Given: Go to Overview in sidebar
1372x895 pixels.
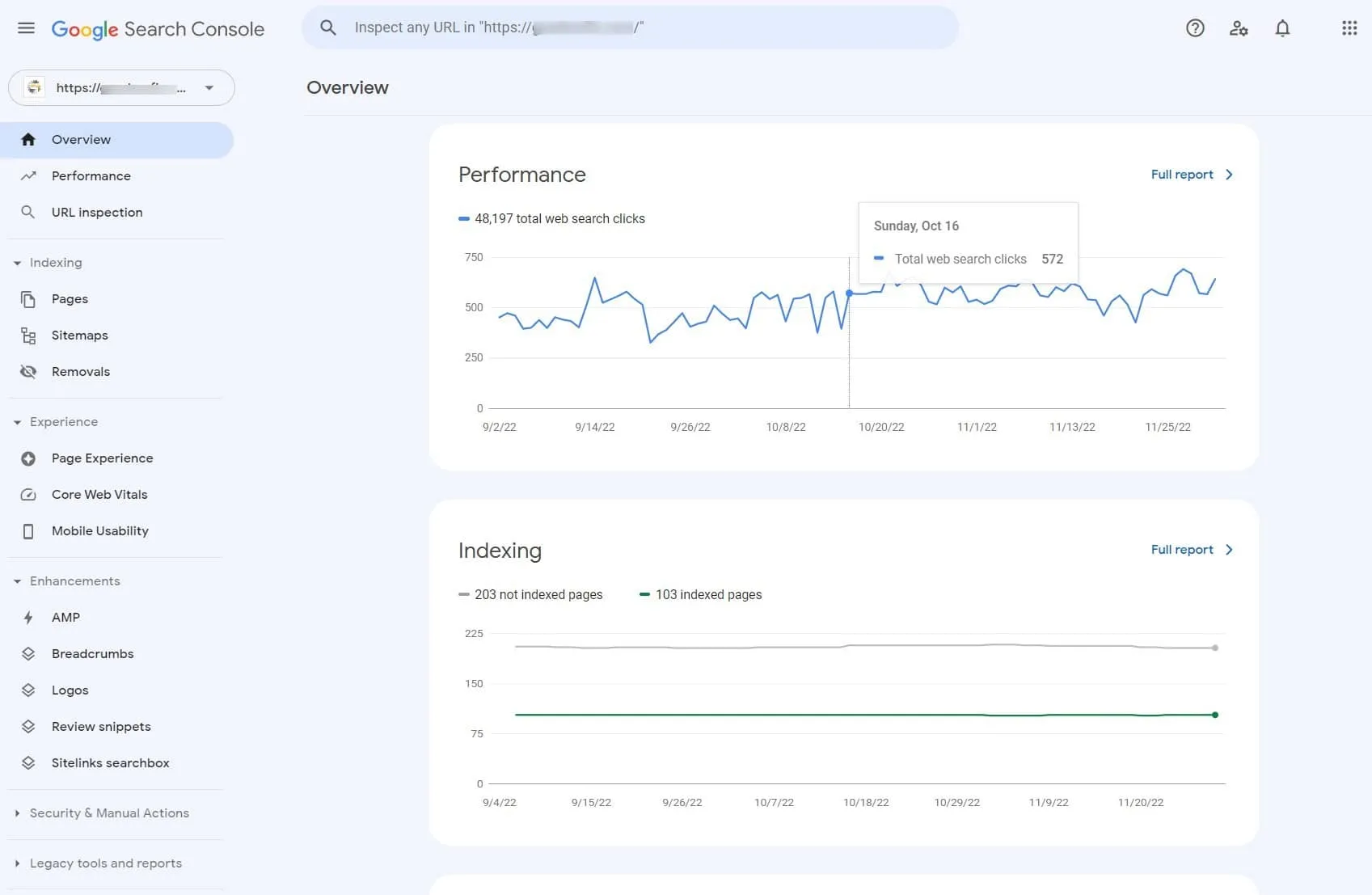Looking at the screenshot, I should pos(117,140).
